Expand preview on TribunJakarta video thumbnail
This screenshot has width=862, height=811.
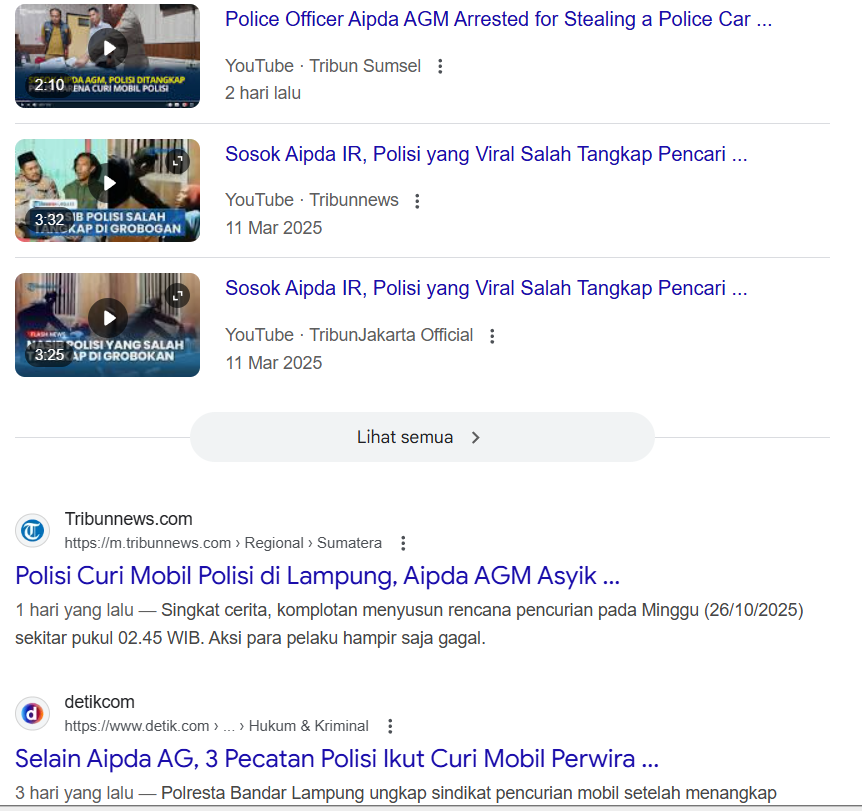(x=178, y=296)
